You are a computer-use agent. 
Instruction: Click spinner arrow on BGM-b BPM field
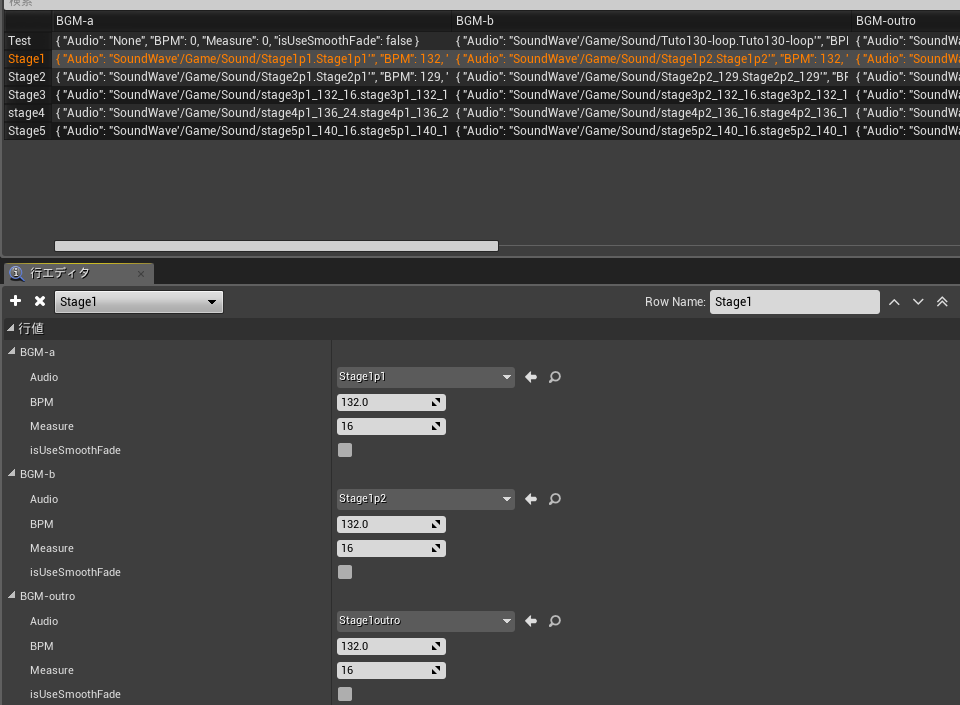click(436, 524)
